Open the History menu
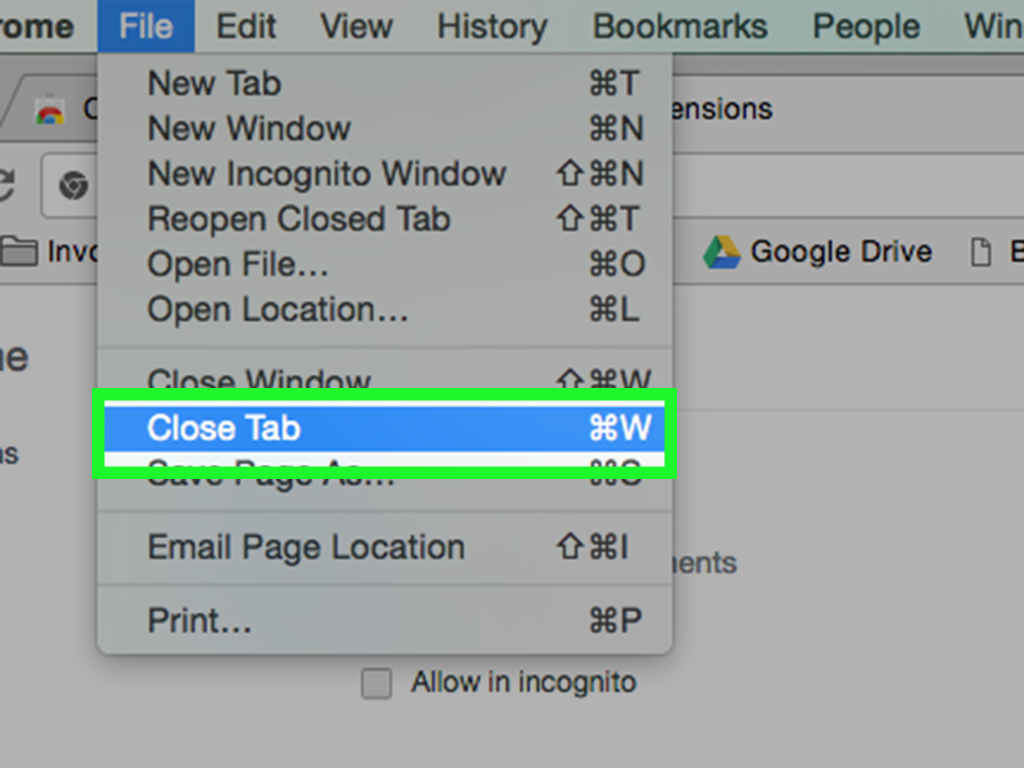 tap(492, 26)
